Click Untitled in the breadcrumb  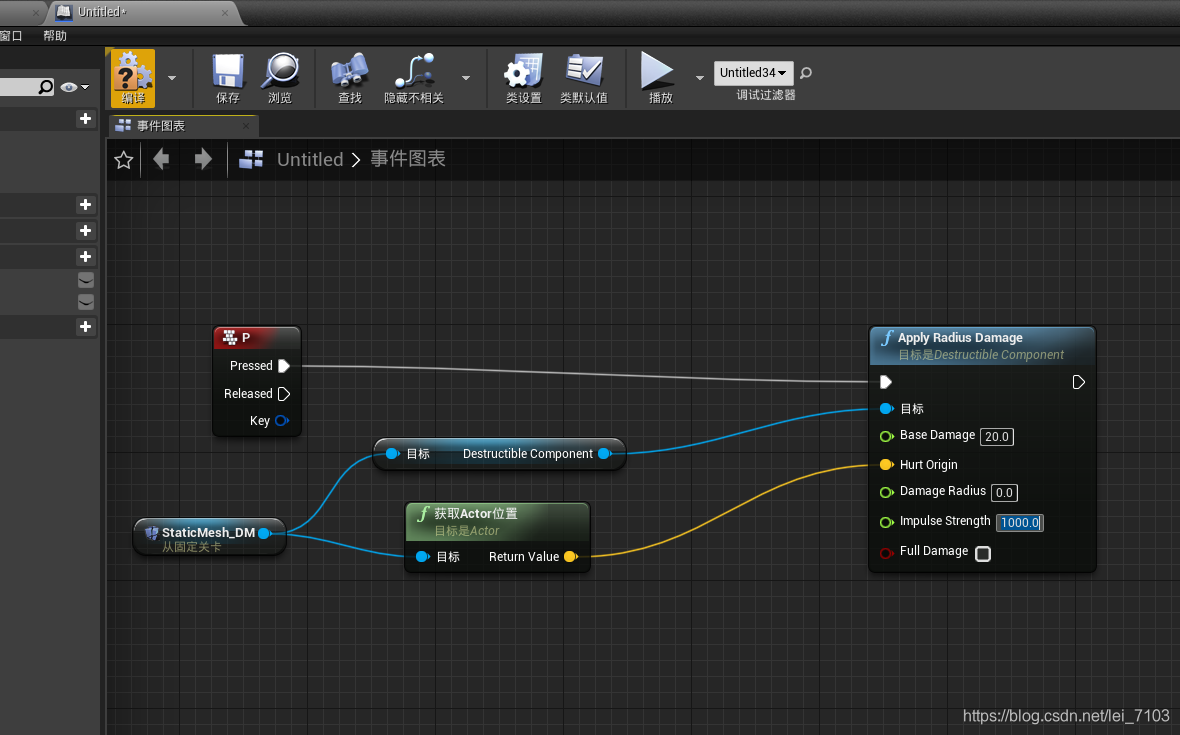click(310, 159)
